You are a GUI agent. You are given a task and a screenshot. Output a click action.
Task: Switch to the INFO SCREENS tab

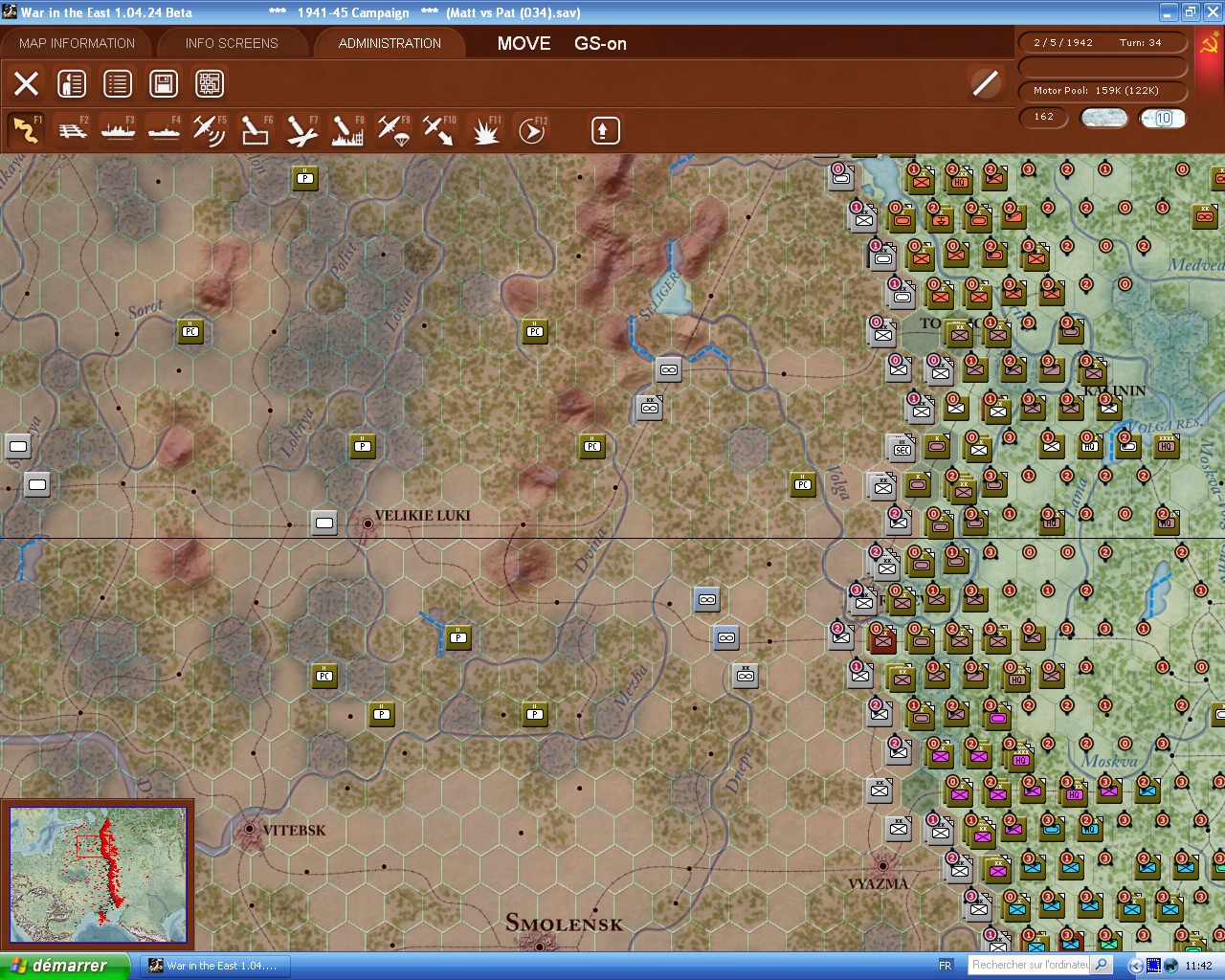tap(232, 43)
